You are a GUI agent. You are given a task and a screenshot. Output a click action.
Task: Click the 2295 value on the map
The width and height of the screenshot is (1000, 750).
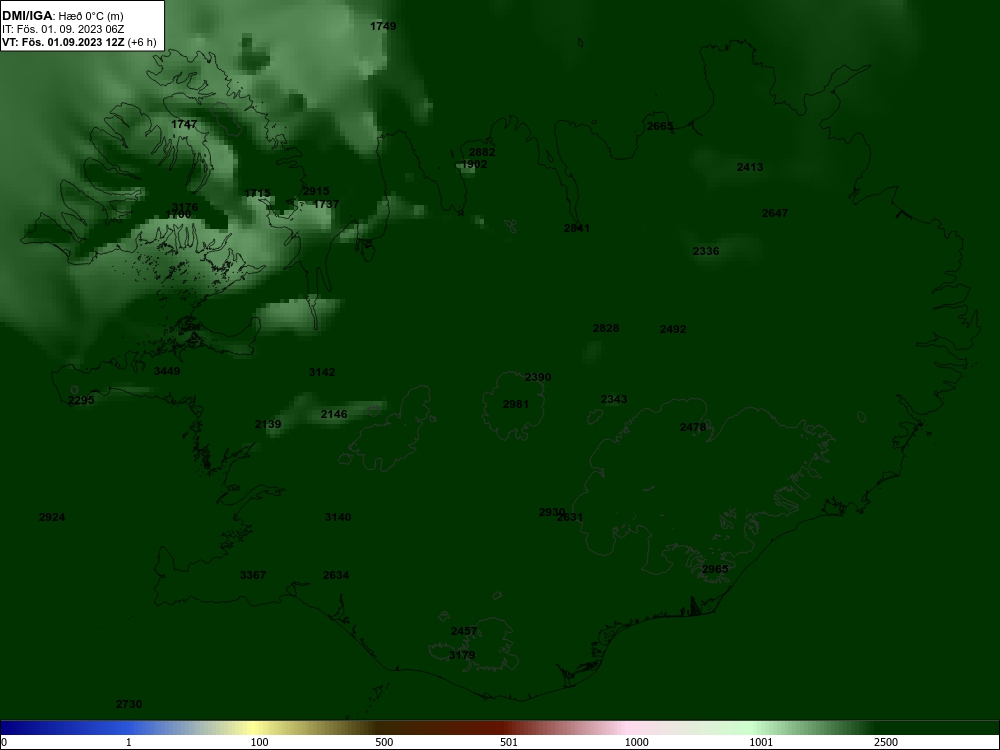(x=81, y=401)
